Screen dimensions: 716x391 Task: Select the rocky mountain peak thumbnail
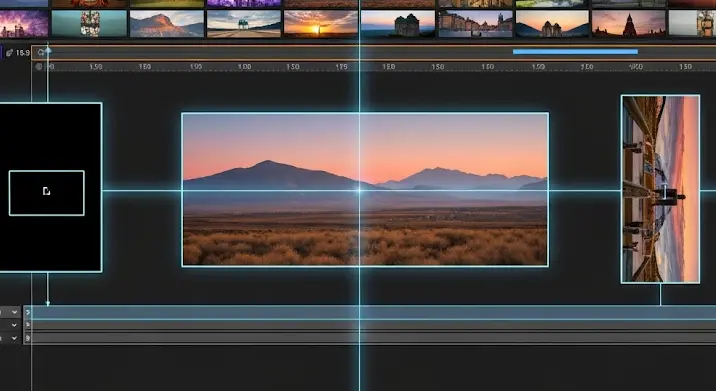pyautogui.click(x=167, y=24)
